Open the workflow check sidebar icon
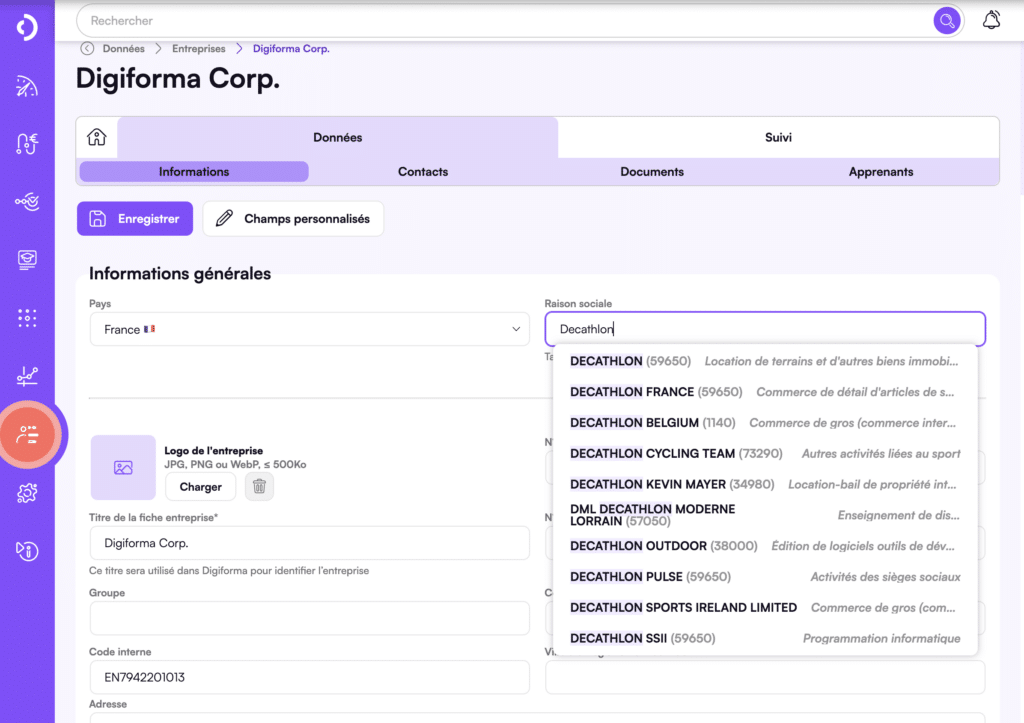The height and width of the screenshot is (723, 1024). coord(27,201)
